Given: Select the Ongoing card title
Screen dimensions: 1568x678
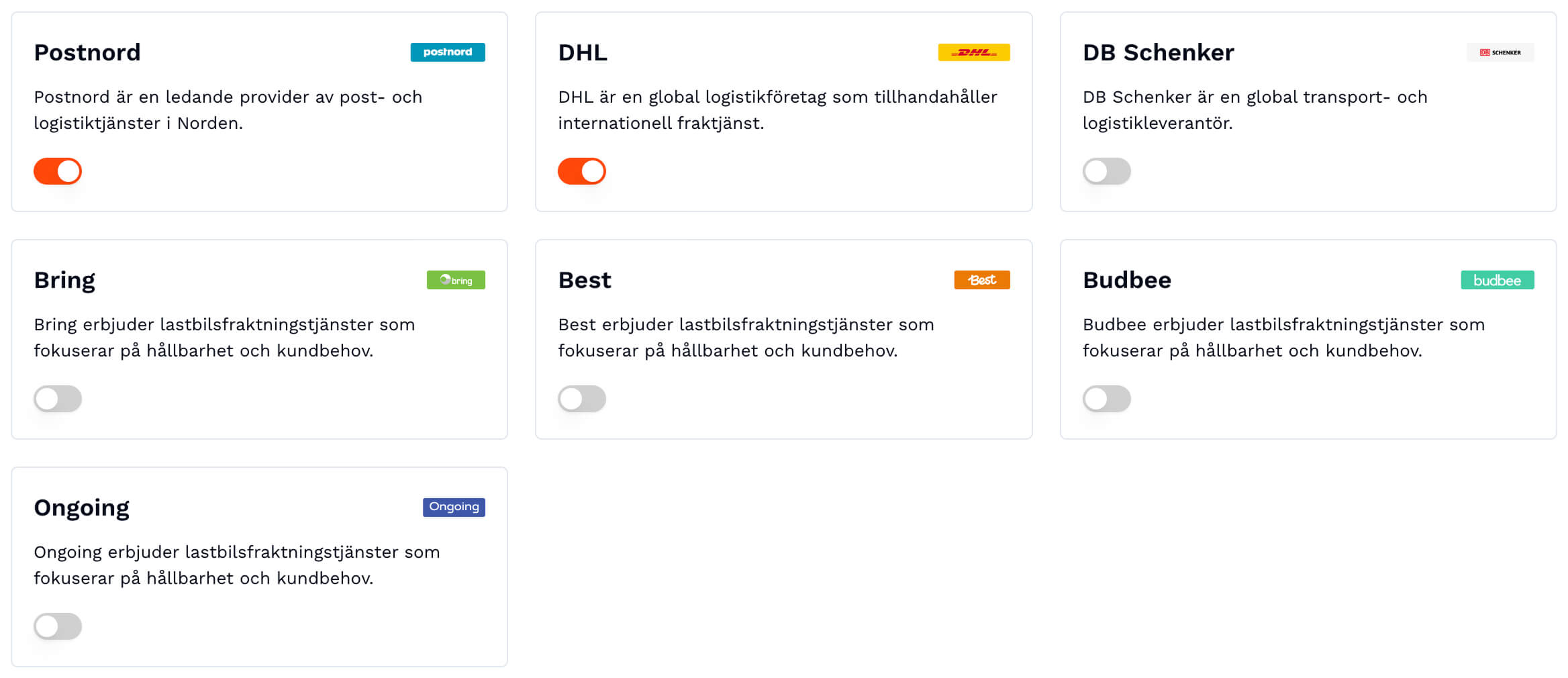Looking at the screenshot, I should (x=82, y=507).
